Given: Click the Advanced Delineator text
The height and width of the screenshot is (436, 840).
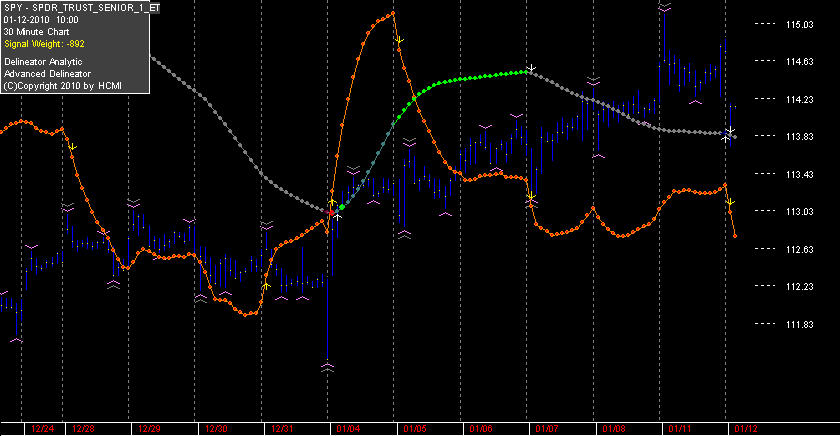Looking at the screenshot, I should pyautogui.click(x=48, y=74).
